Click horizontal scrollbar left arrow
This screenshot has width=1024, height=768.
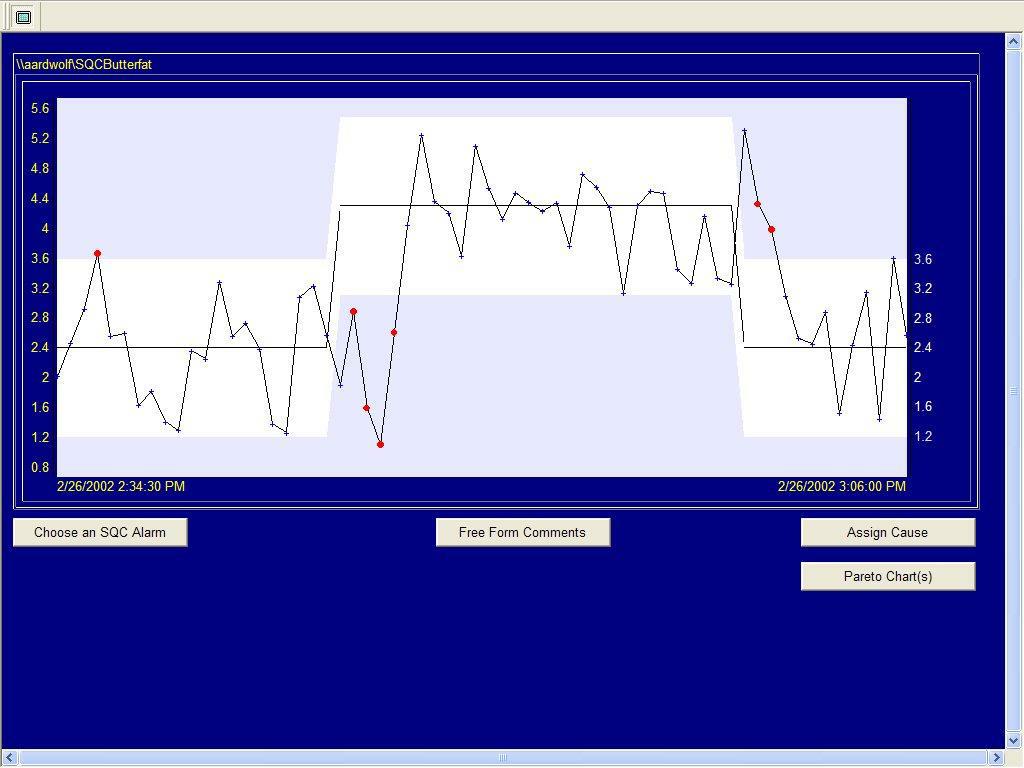[9, 758]
